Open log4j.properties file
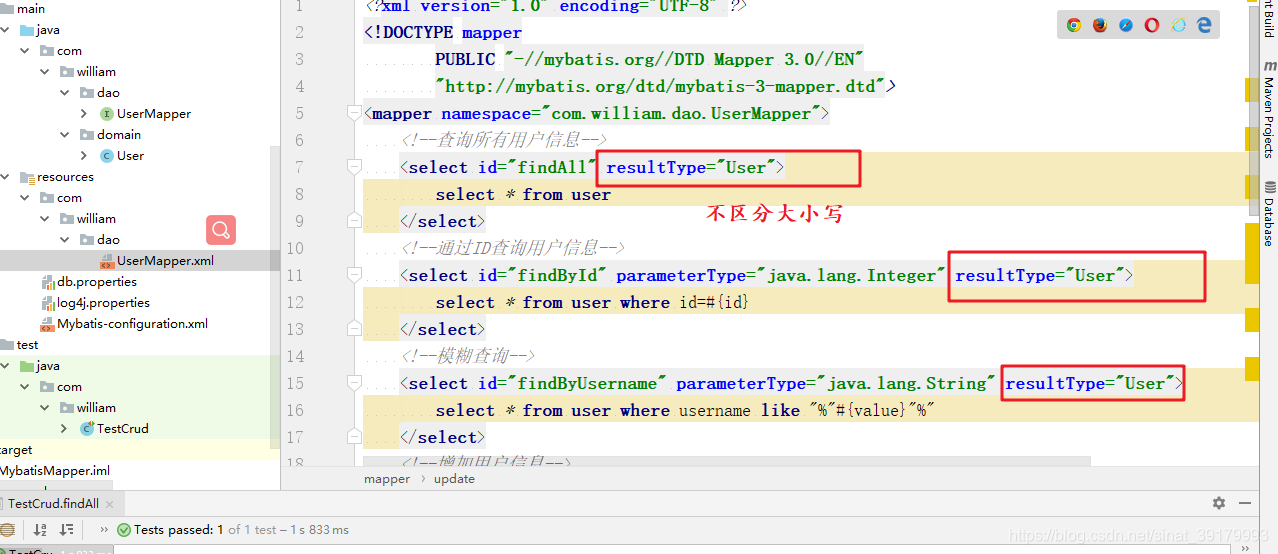Image resolution: width=1278 pixels, height=554 pixels. [x=103, y=303]
